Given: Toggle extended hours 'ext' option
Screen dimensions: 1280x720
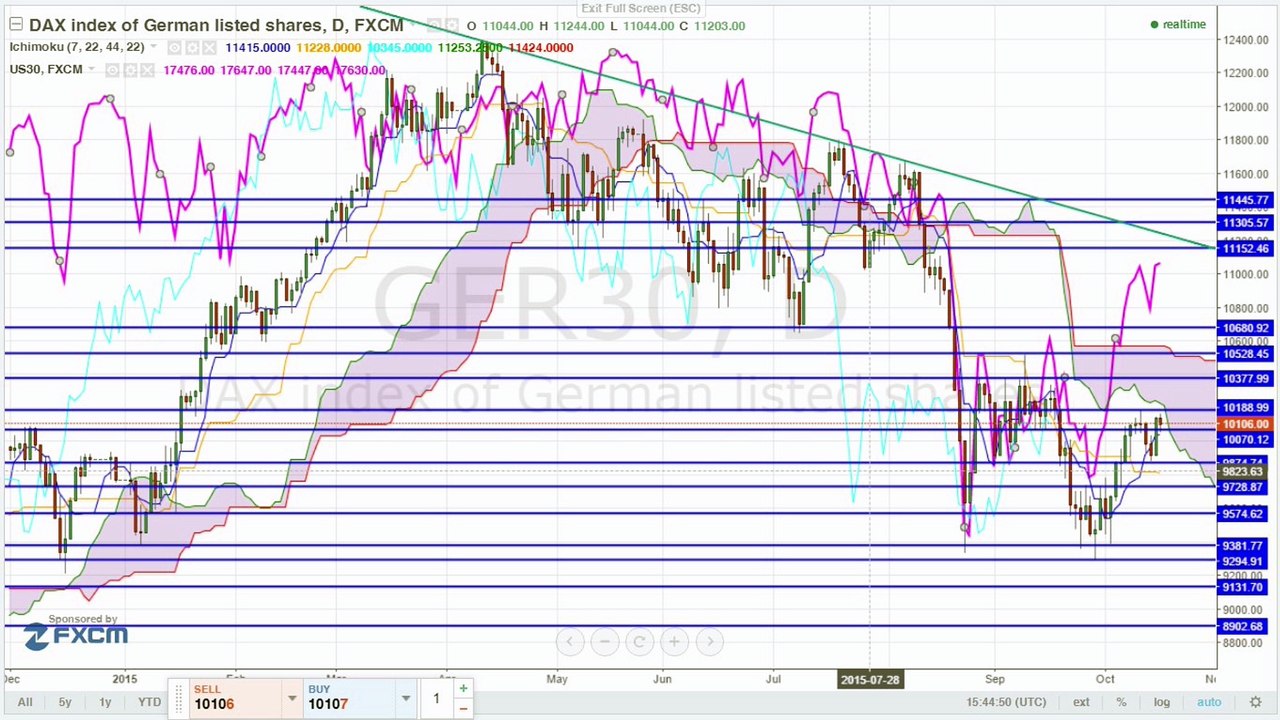Looking at the screenshot, I should (x=1081, y=702).
